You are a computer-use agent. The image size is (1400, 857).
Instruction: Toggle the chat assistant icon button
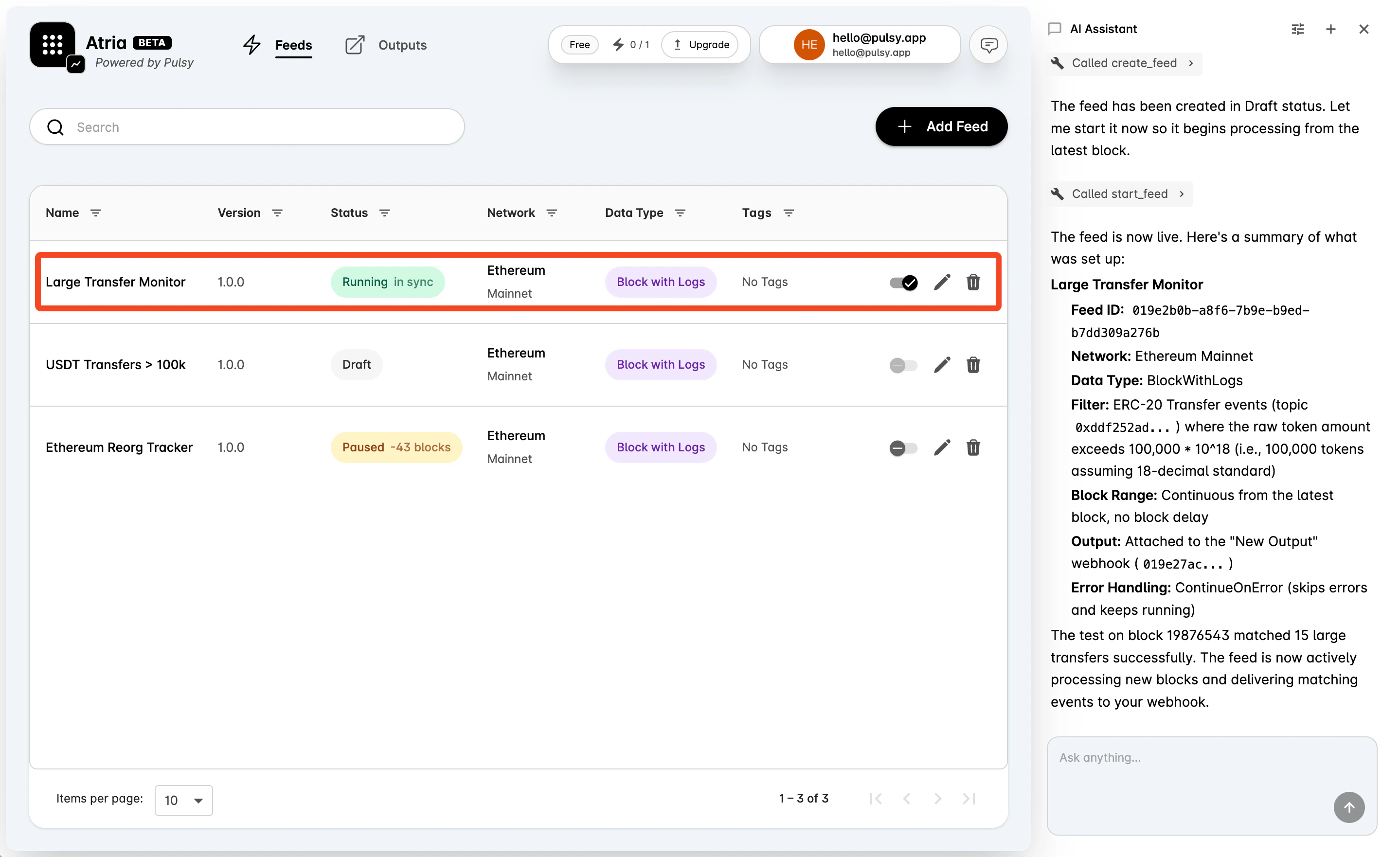[988, 45]
